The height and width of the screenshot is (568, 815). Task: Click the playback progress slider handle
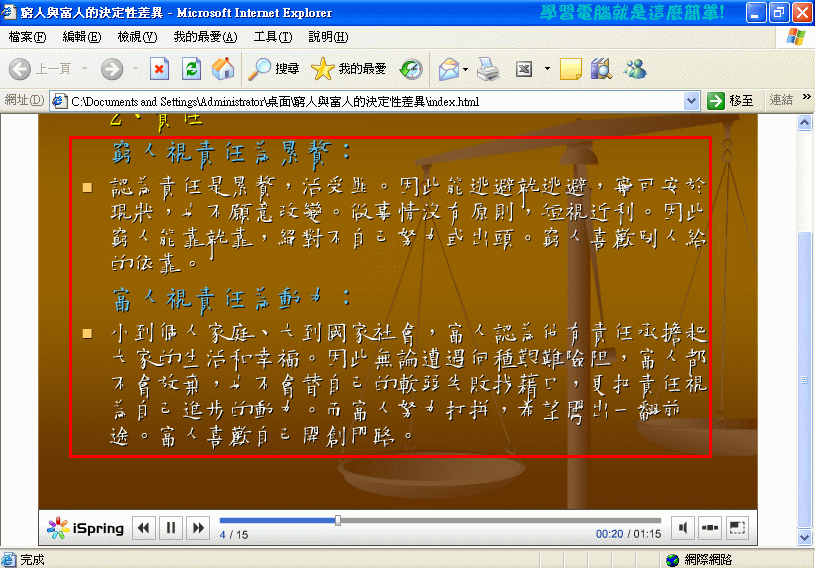pyautogui.click(x=338, y=520)
